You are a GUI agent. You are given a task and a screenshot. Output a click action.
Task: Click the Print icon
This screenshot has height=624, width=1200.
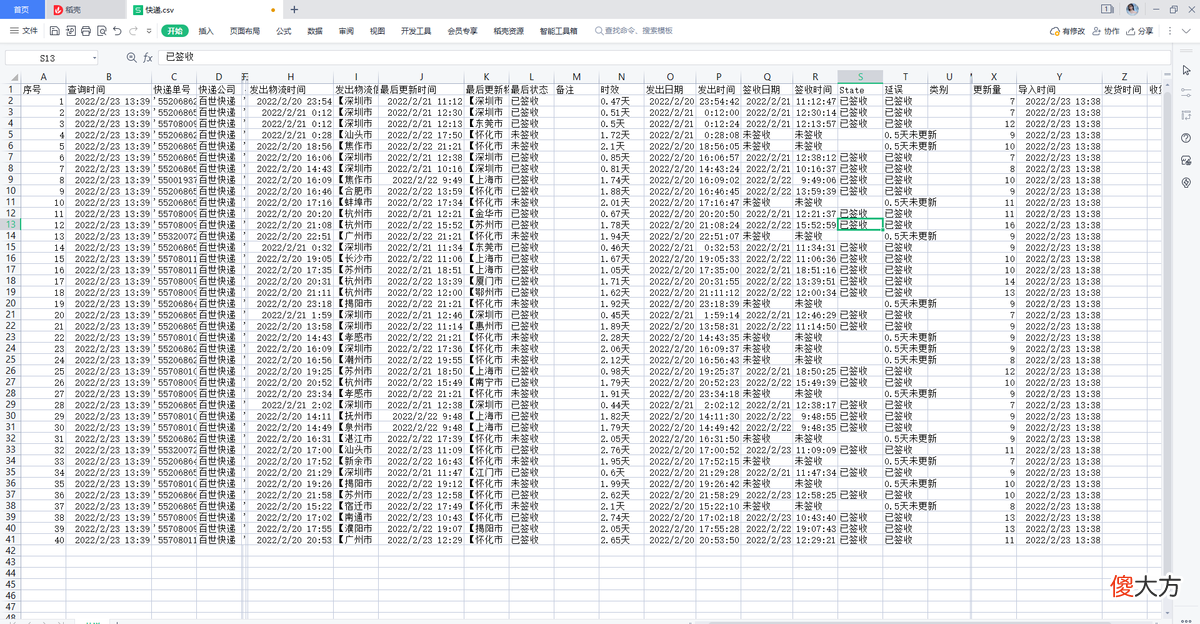point(85,31)
